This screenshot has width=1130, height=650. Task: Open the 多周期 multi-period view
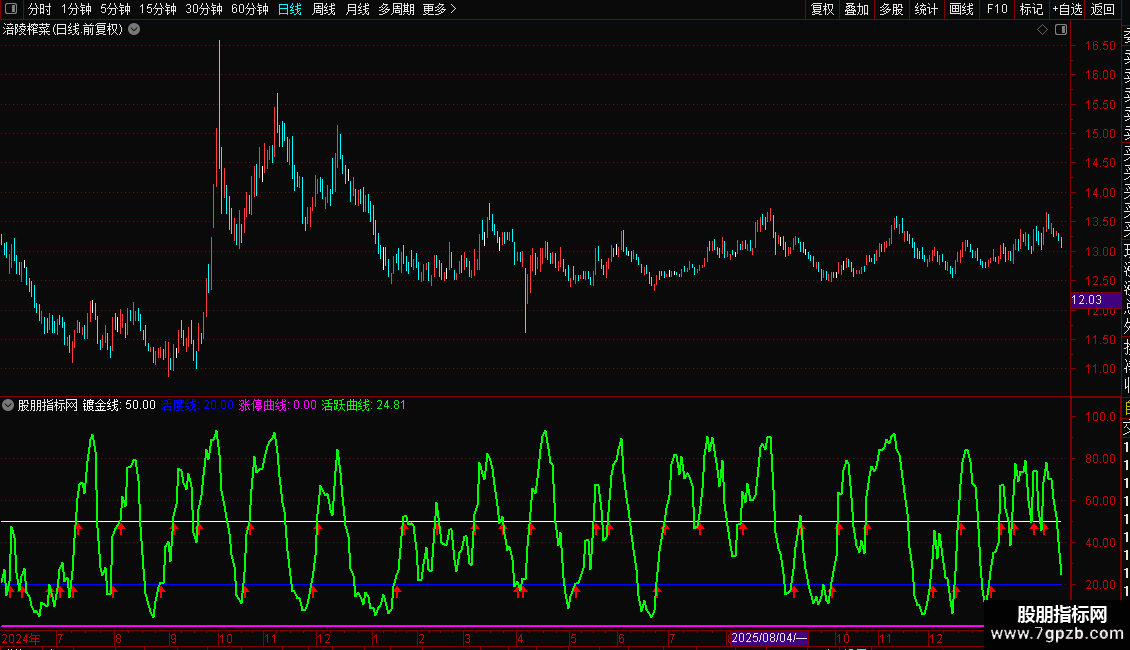(x=396, y=9)
